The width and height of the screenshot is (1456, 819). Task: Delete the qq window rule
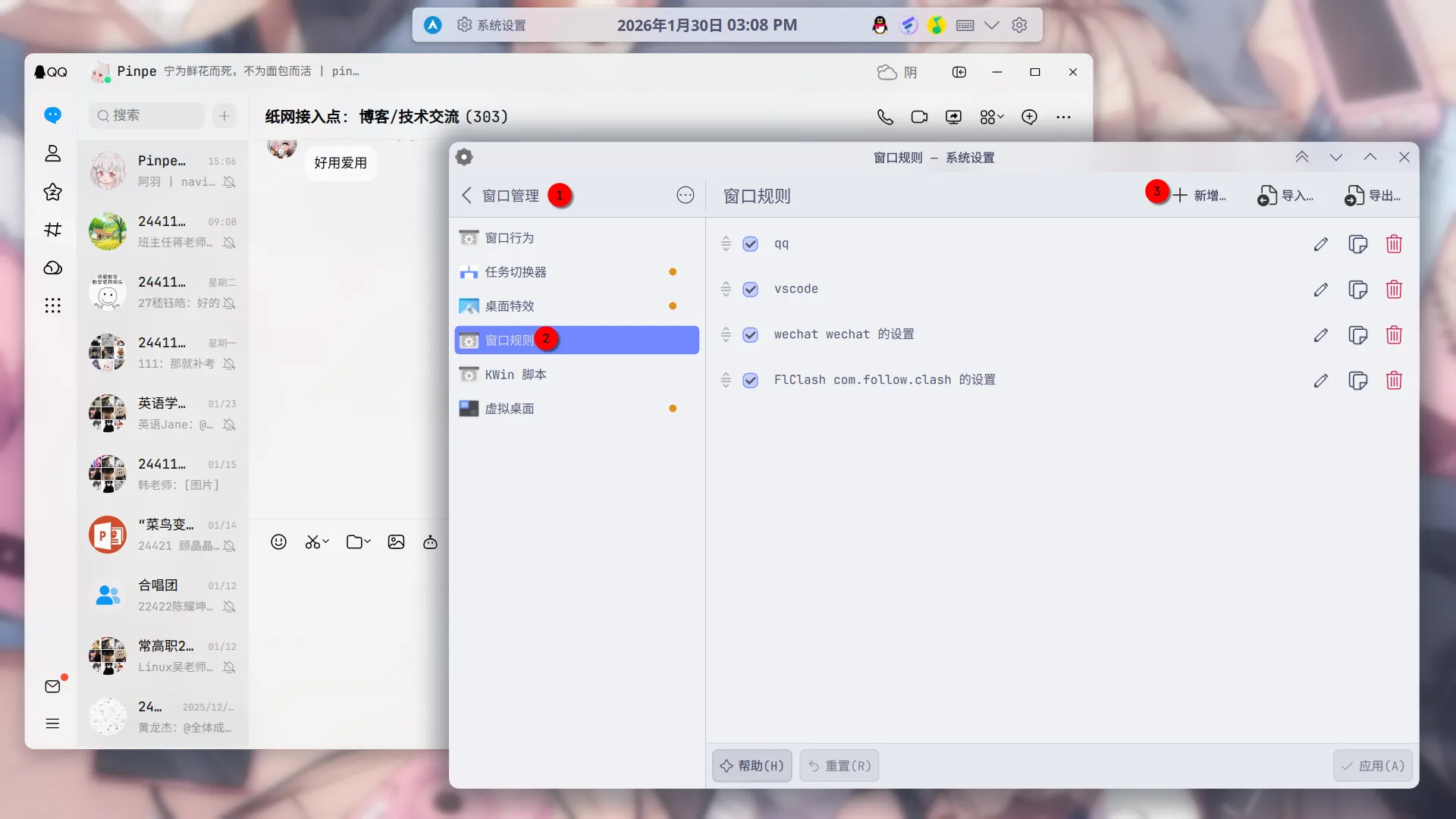click(x=1394, y=244)
